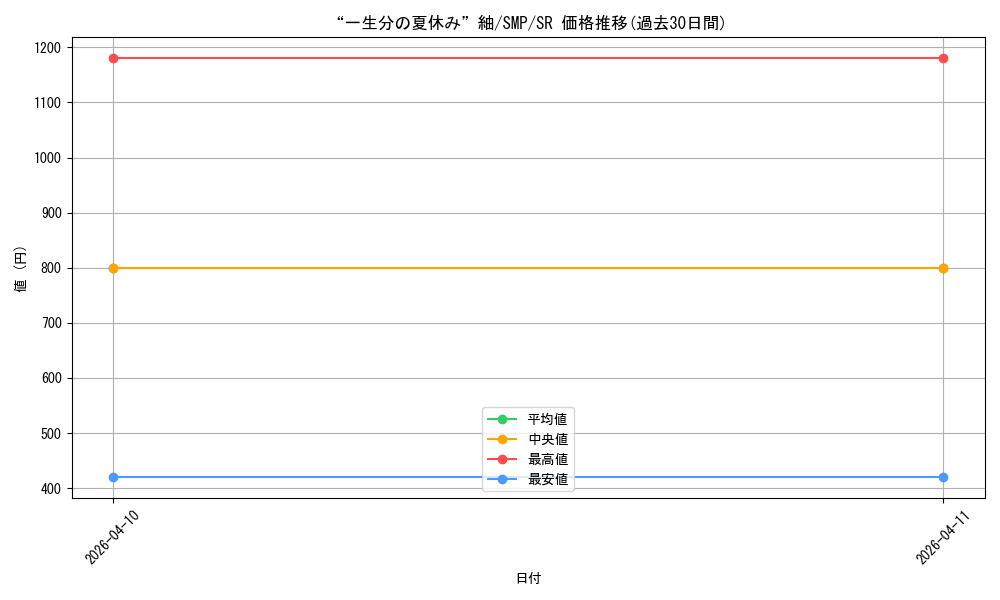Screen dimensions: 1000x600
Task: Click the 平均値 legend label
Action: tap(547, 419)
